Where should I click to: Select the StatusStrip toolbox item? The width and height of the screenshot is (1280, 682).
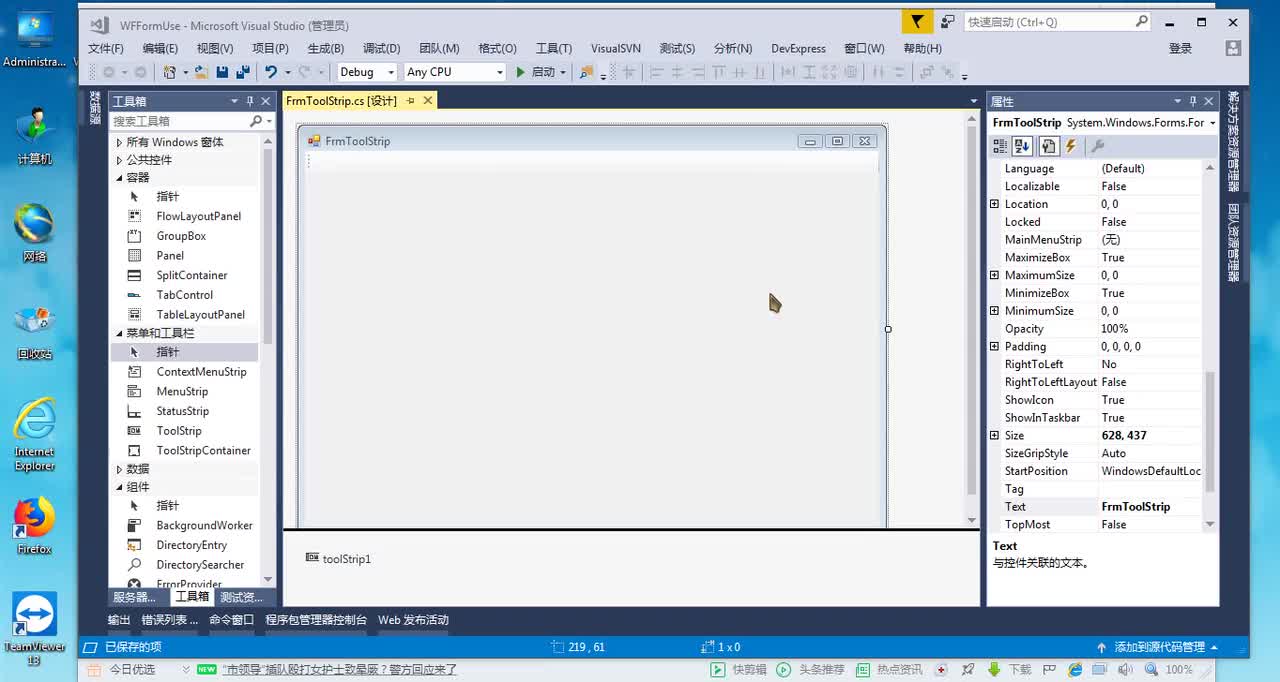click(x=185, y=411)
